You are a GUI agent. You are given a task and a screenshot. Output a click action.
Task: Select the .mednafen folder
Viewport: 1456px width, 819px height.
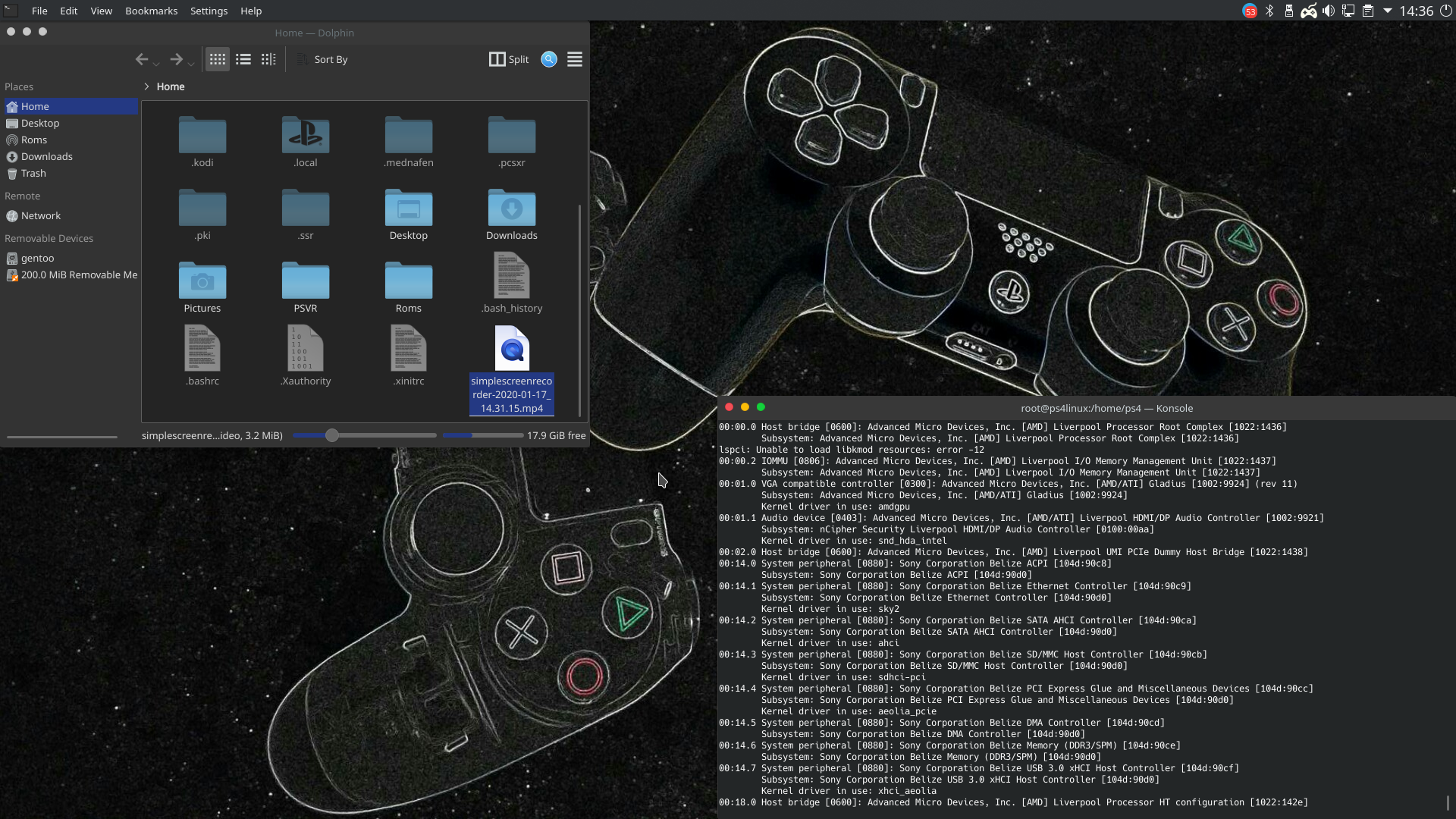point(409,142)
